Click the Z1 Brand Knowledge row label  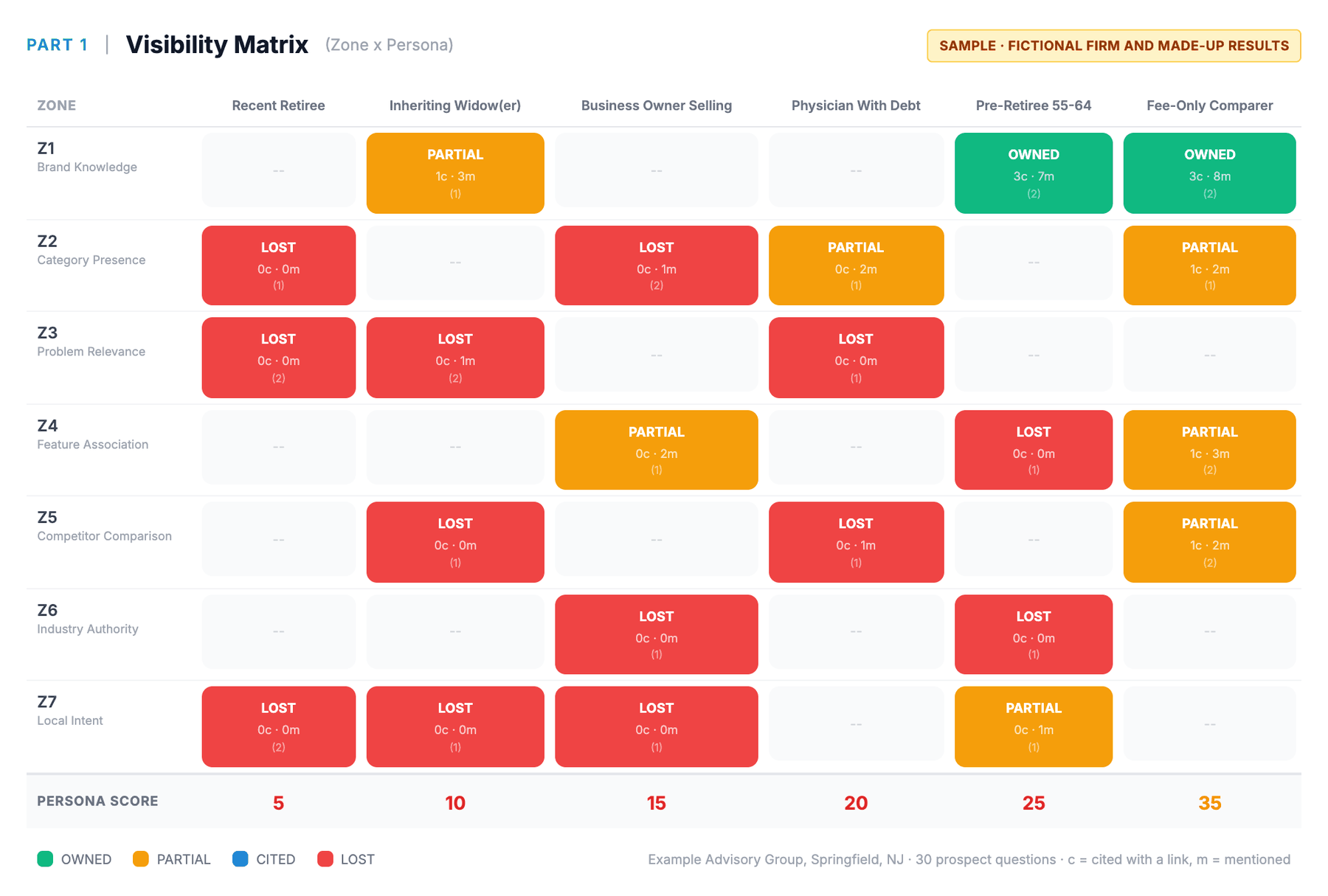tap(87, 157)
